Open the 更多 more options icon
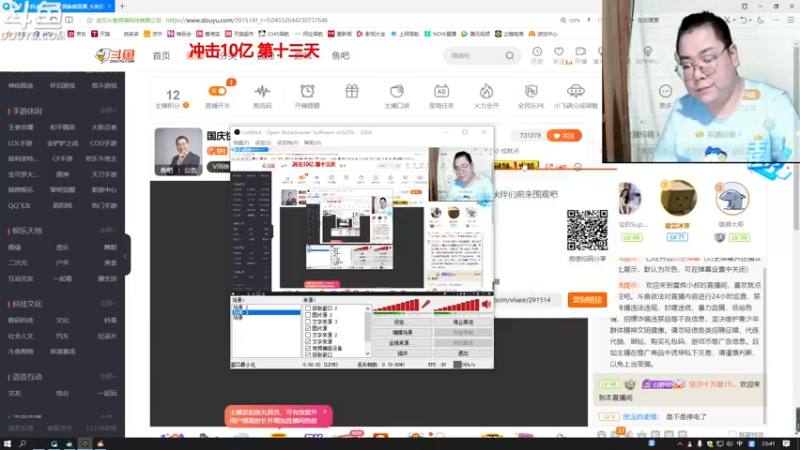This screenshot has height=450, width=800. click(665, 91)
